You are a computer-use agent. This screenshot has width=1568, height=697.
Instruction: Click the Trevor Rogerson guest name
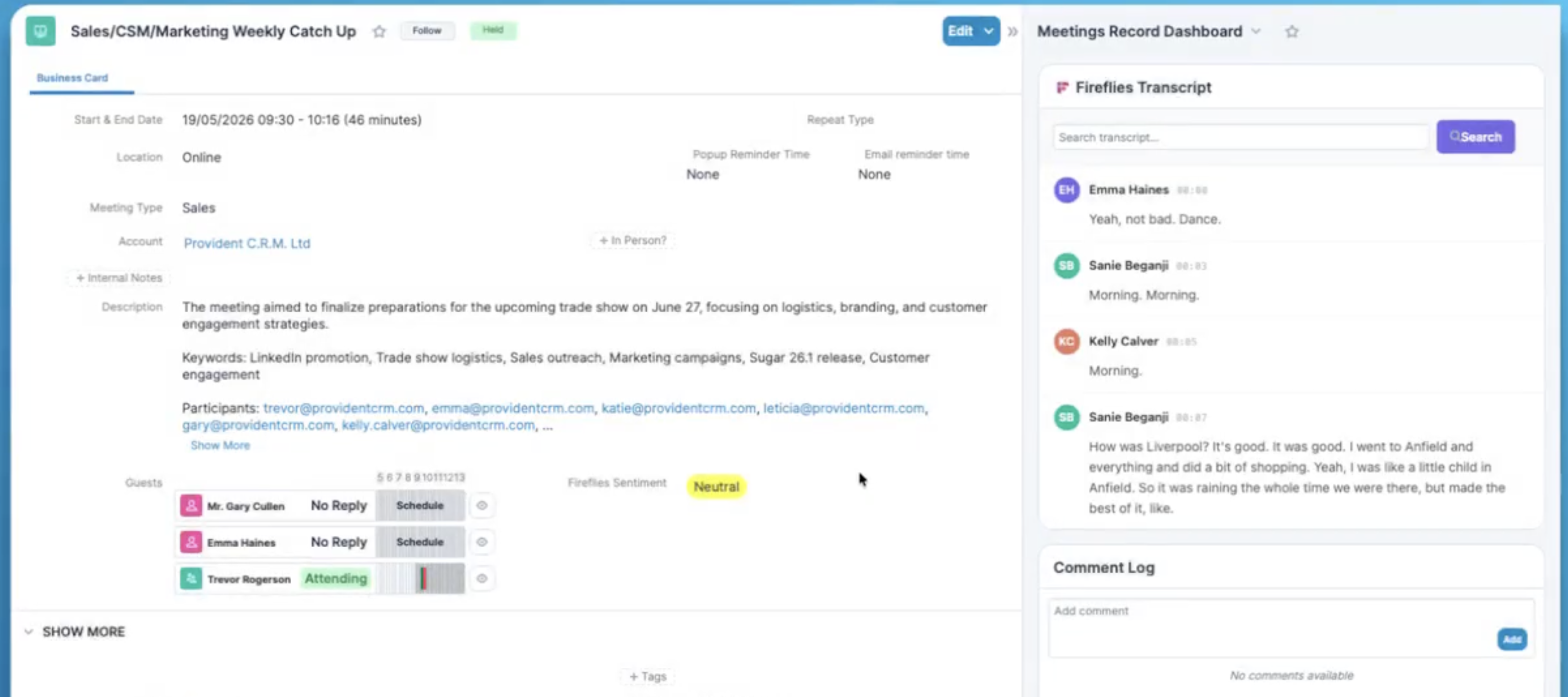[249, 579]
